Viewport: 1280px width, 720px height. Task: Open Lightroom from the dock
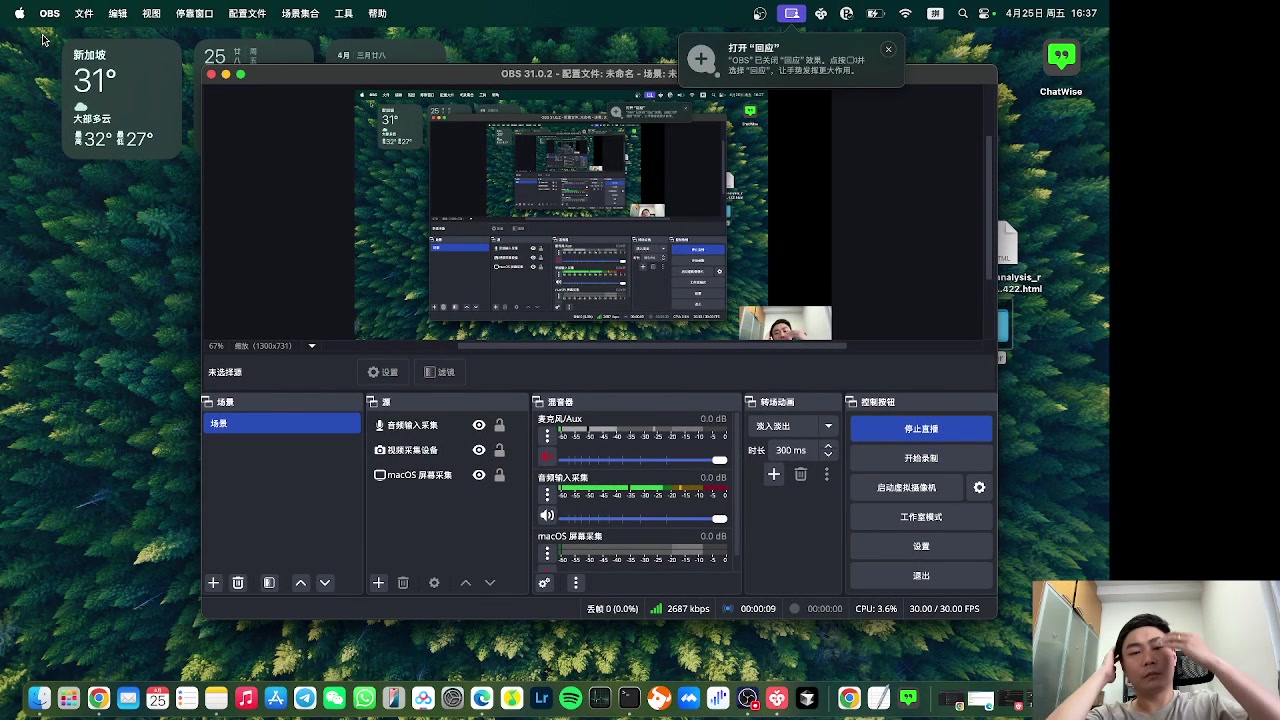(541, 698)
